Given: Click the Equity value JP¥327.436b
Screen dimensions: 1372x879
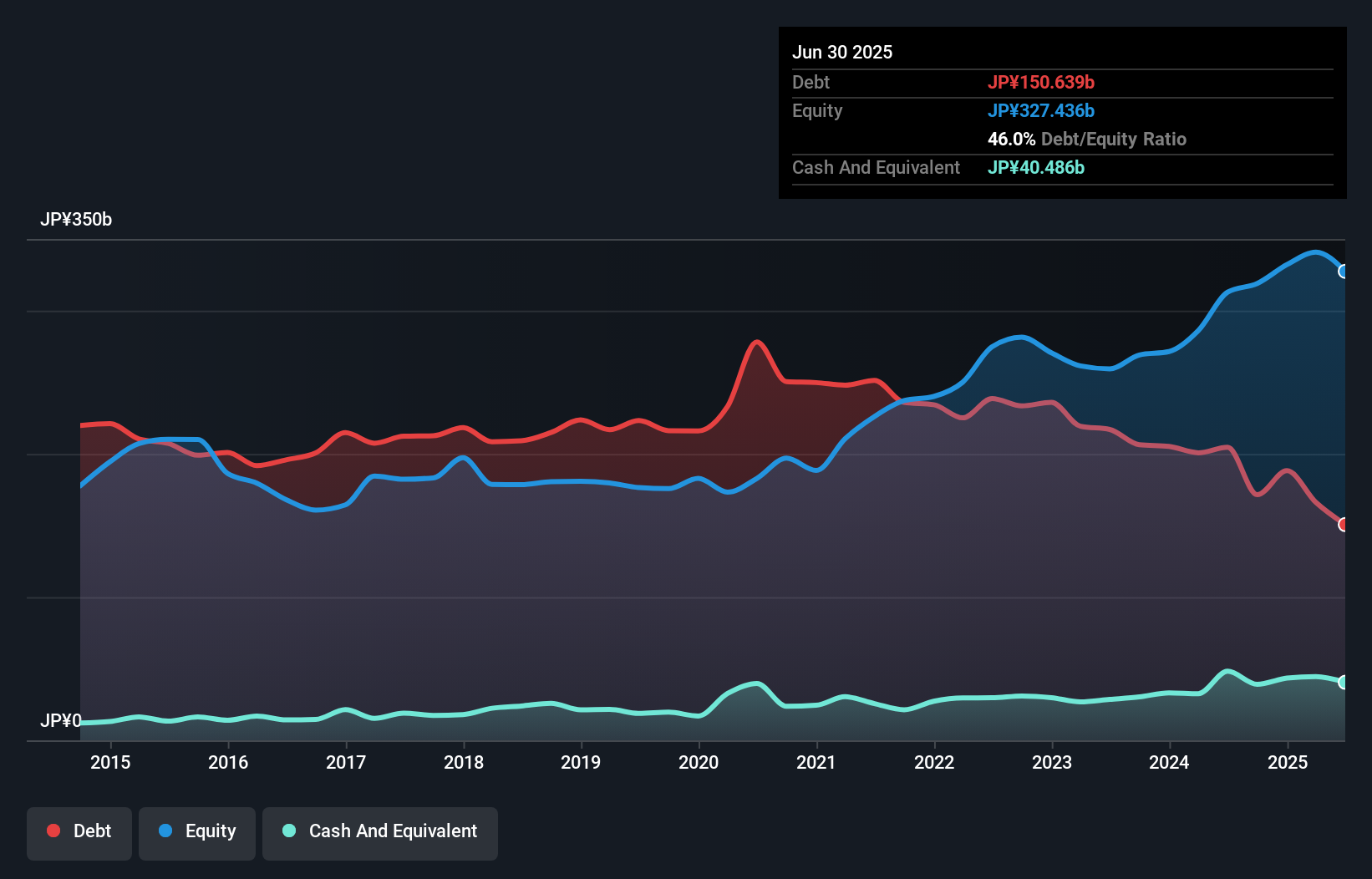Looking at the screenshot, I should pos(1041,110).
